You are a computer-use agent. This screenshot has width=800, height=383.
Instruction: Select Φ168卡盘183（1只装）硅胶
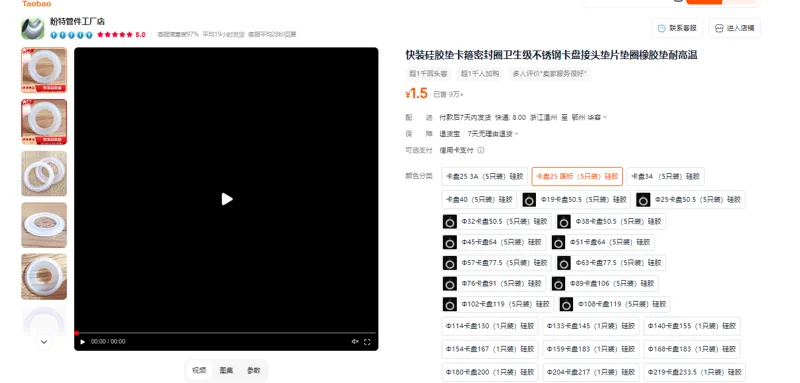click(x=691, y=349)
